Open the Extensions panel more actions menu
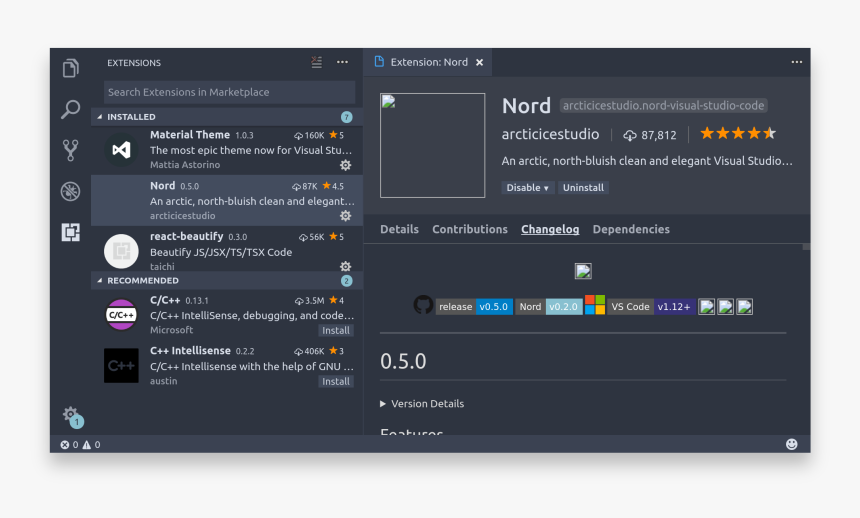 (x=342, y=62)
